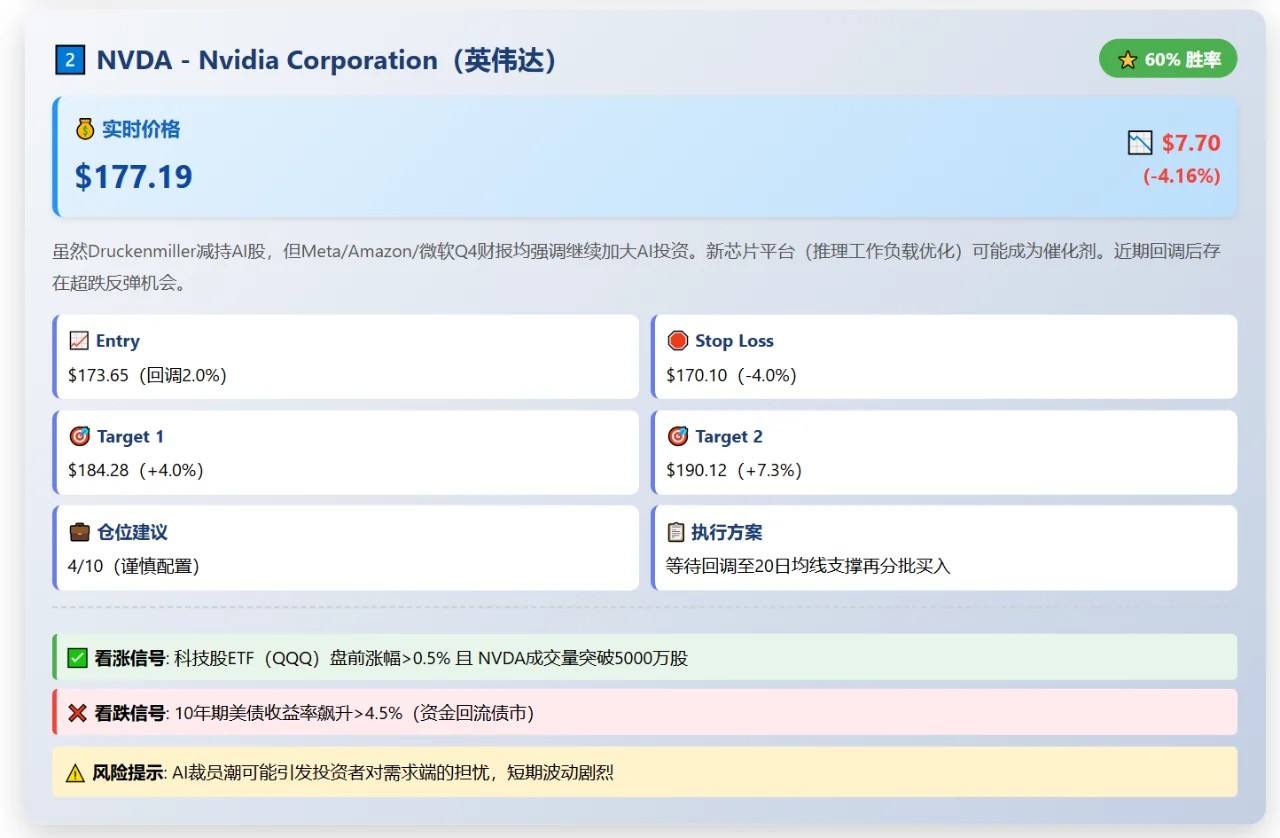Click the 60% 胜率 green badge

click(1167, 60)
